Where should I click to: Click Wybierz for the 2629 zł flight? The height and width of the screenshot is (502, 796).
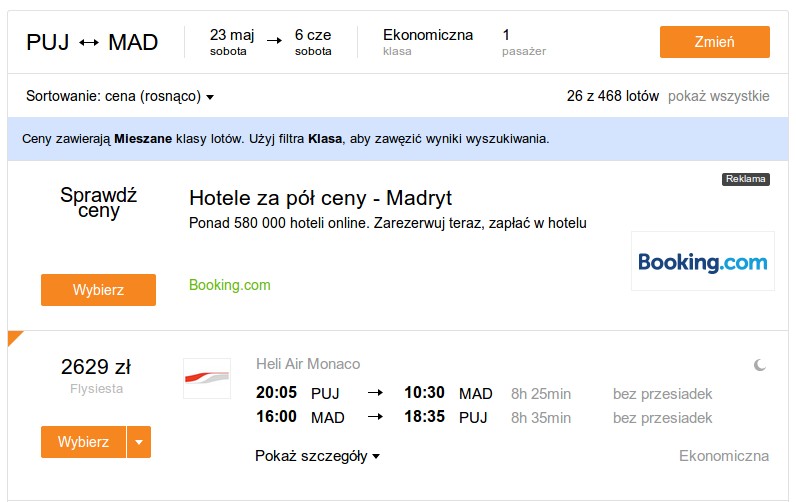click(x=83, y=442)
